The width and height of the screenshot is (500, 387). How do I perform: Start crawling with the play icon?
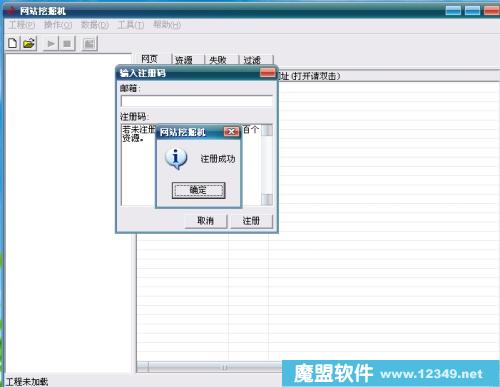pos(51,44)
